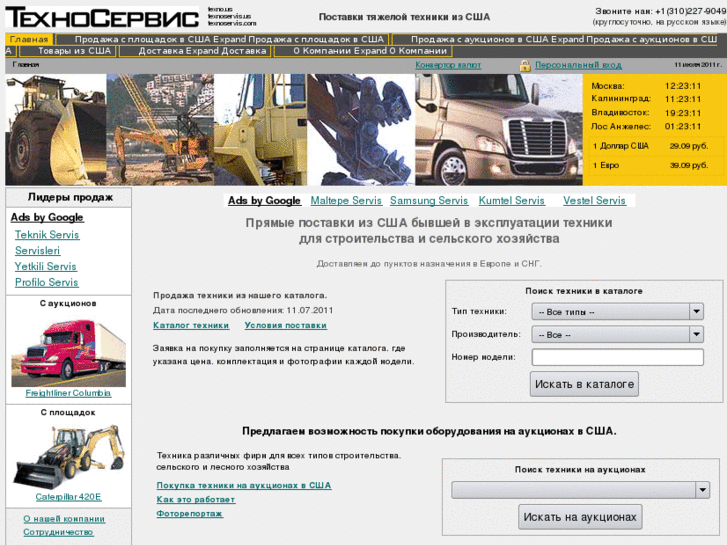Select the Главная menu tab
This screenshot has height=545, width=727.
[x=29, y=39]
